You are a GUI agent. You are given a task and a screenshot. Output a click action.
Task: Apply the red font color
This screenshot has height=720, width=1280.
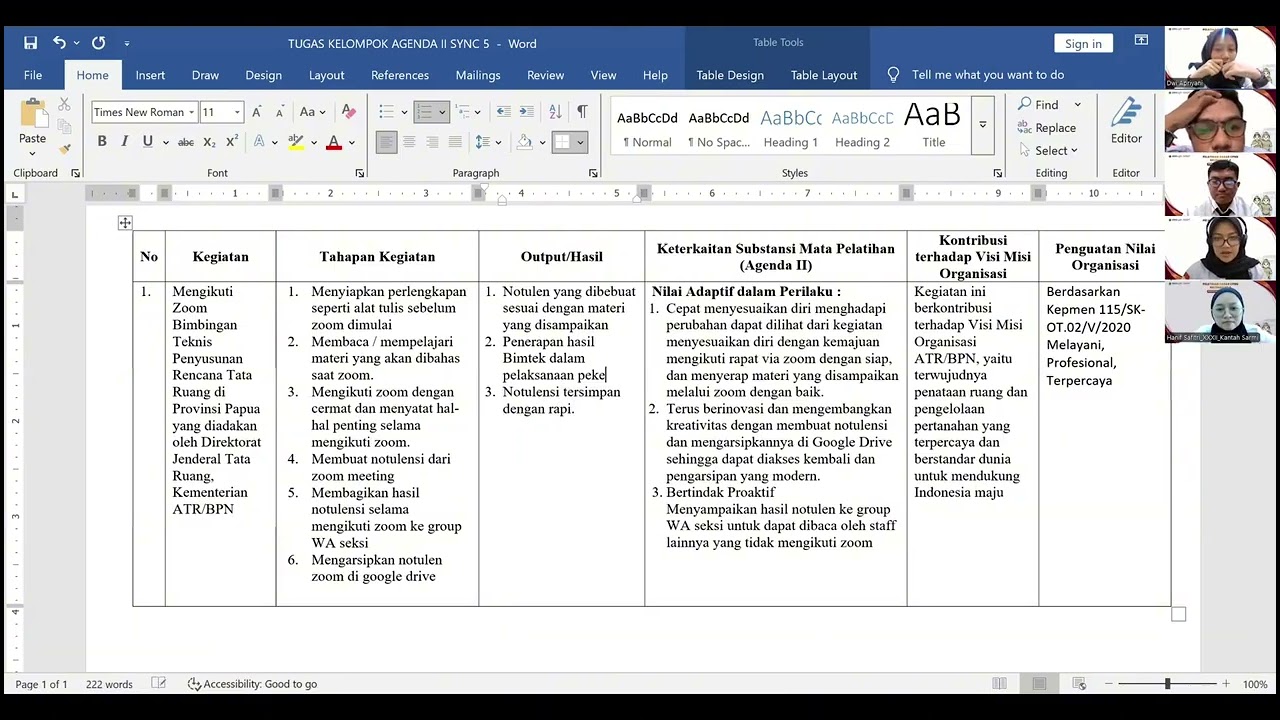334,143
